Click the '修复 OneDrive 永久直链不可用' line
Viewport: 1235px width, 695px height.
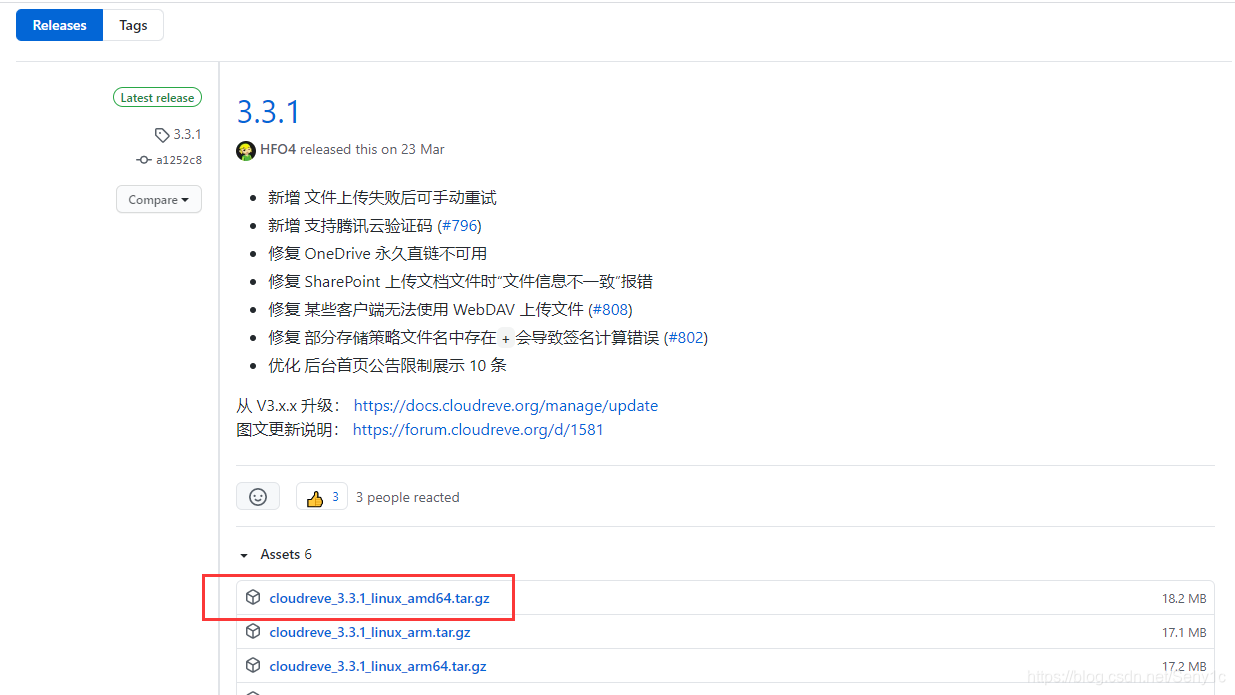tap(378, 253)
